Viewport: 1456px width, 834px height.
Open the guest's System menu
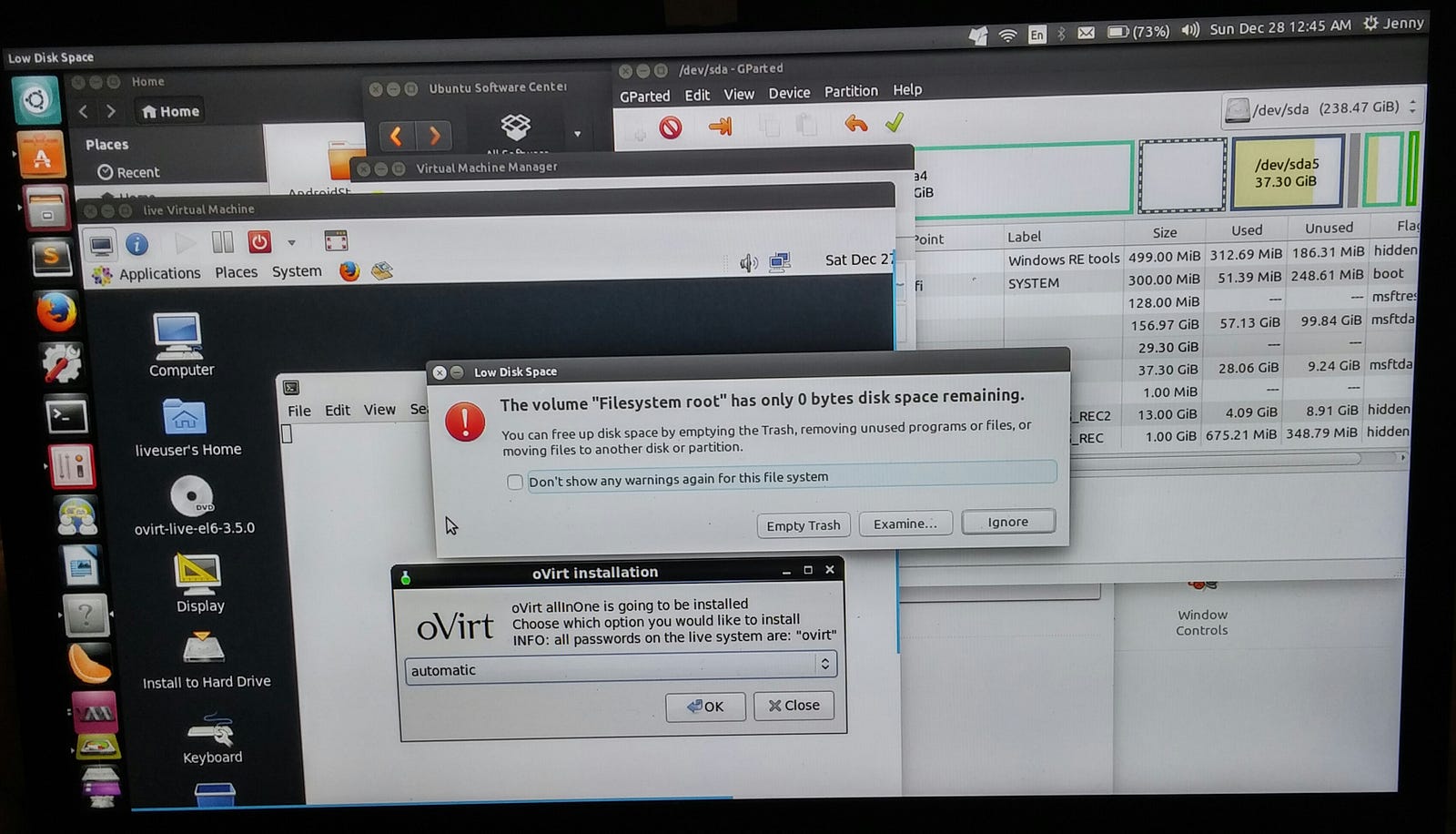(297, 271)
